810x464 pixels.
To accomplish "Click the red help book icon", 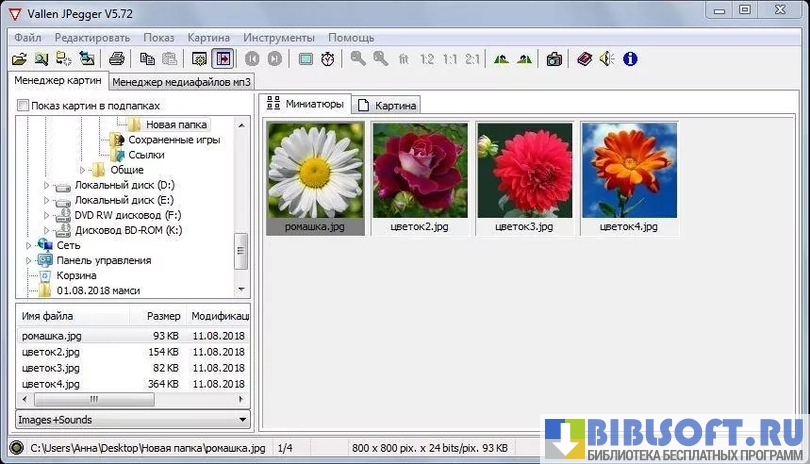I will 584,59.
